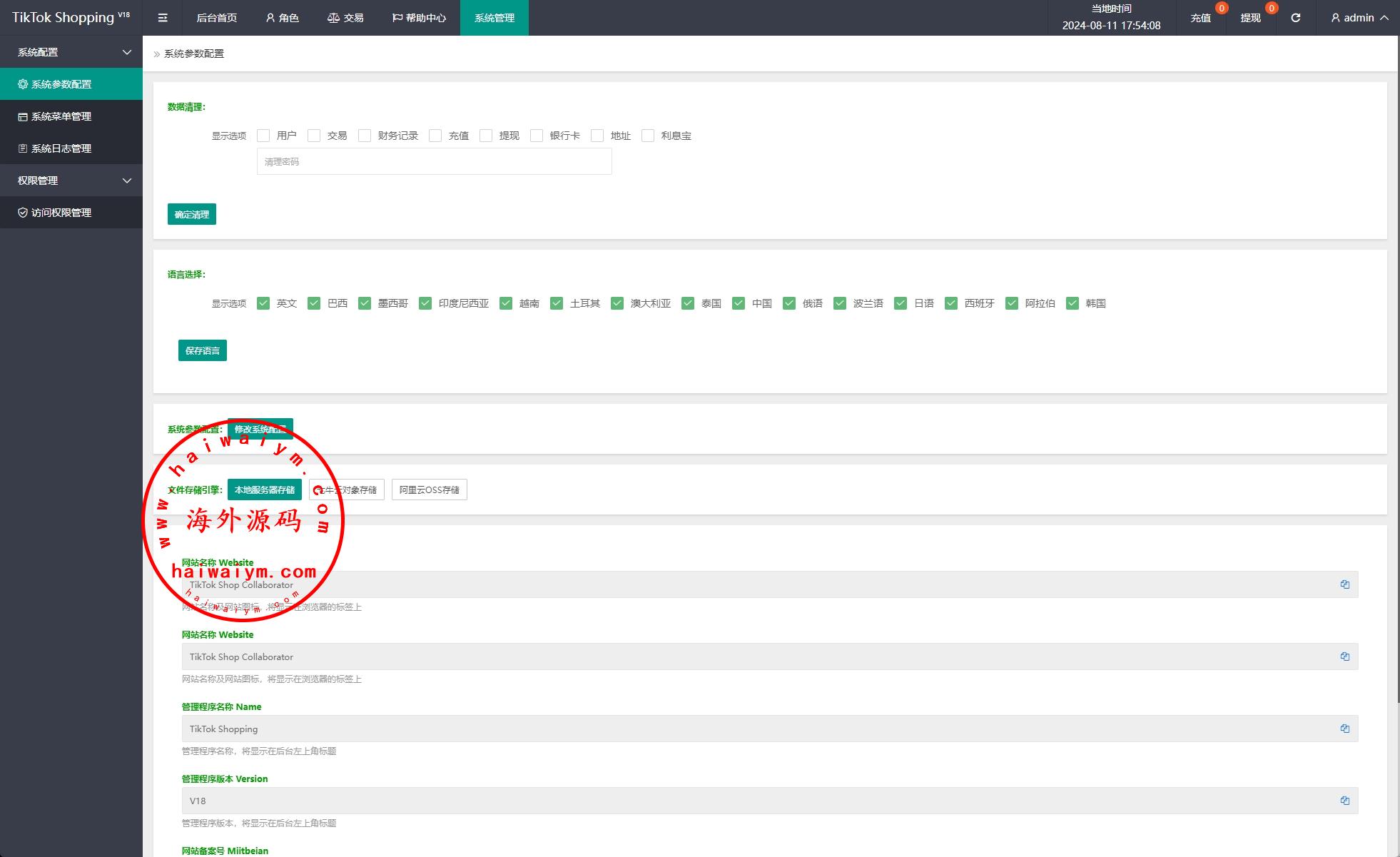
Task: Go to the 交易 top menu
Action: point(345,18)
